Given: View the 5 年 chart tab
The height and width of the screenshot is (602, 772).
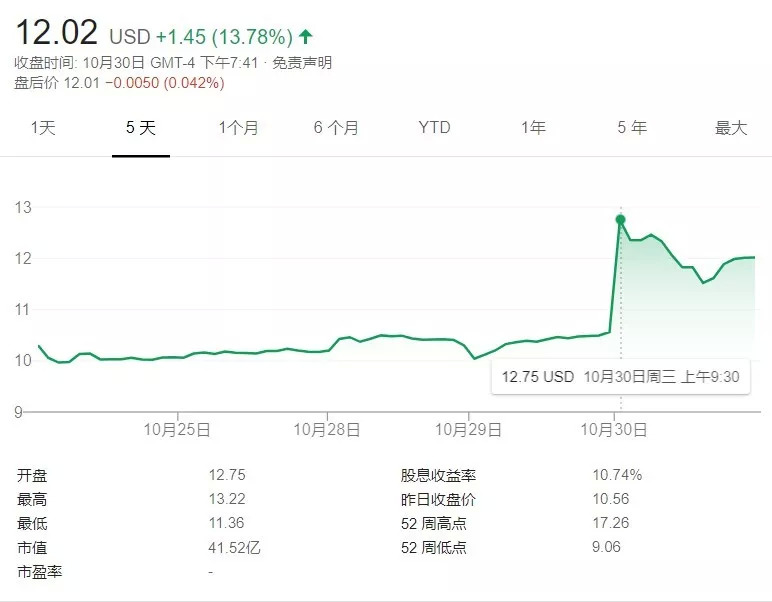Looking at the screenshot, I should [631, 128].
